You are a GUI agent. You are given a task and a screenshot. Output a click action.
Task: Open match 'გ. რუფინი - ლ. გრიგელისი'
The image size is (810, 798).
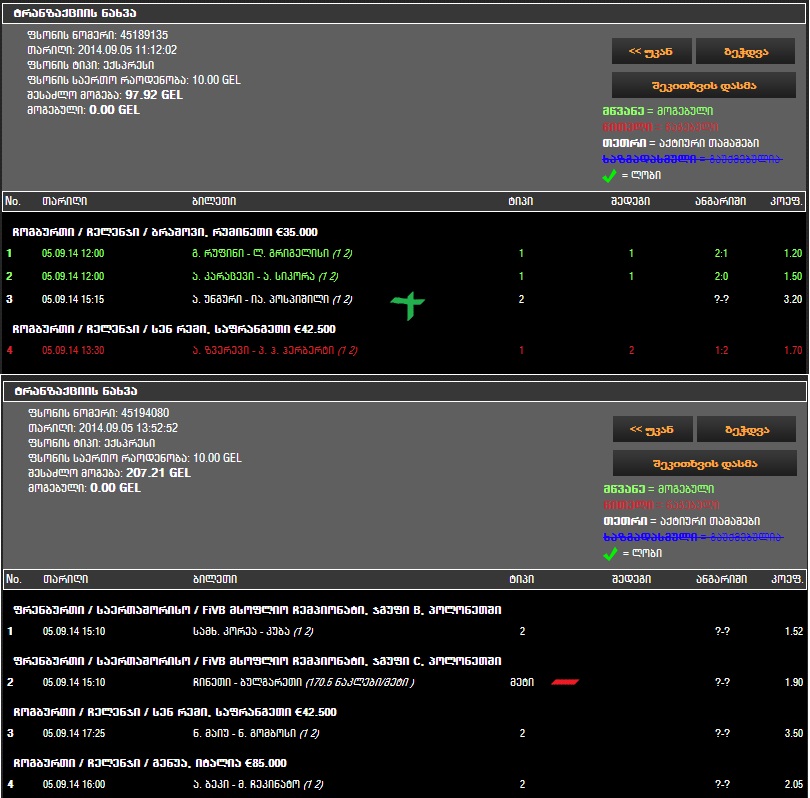click(272, 253)
